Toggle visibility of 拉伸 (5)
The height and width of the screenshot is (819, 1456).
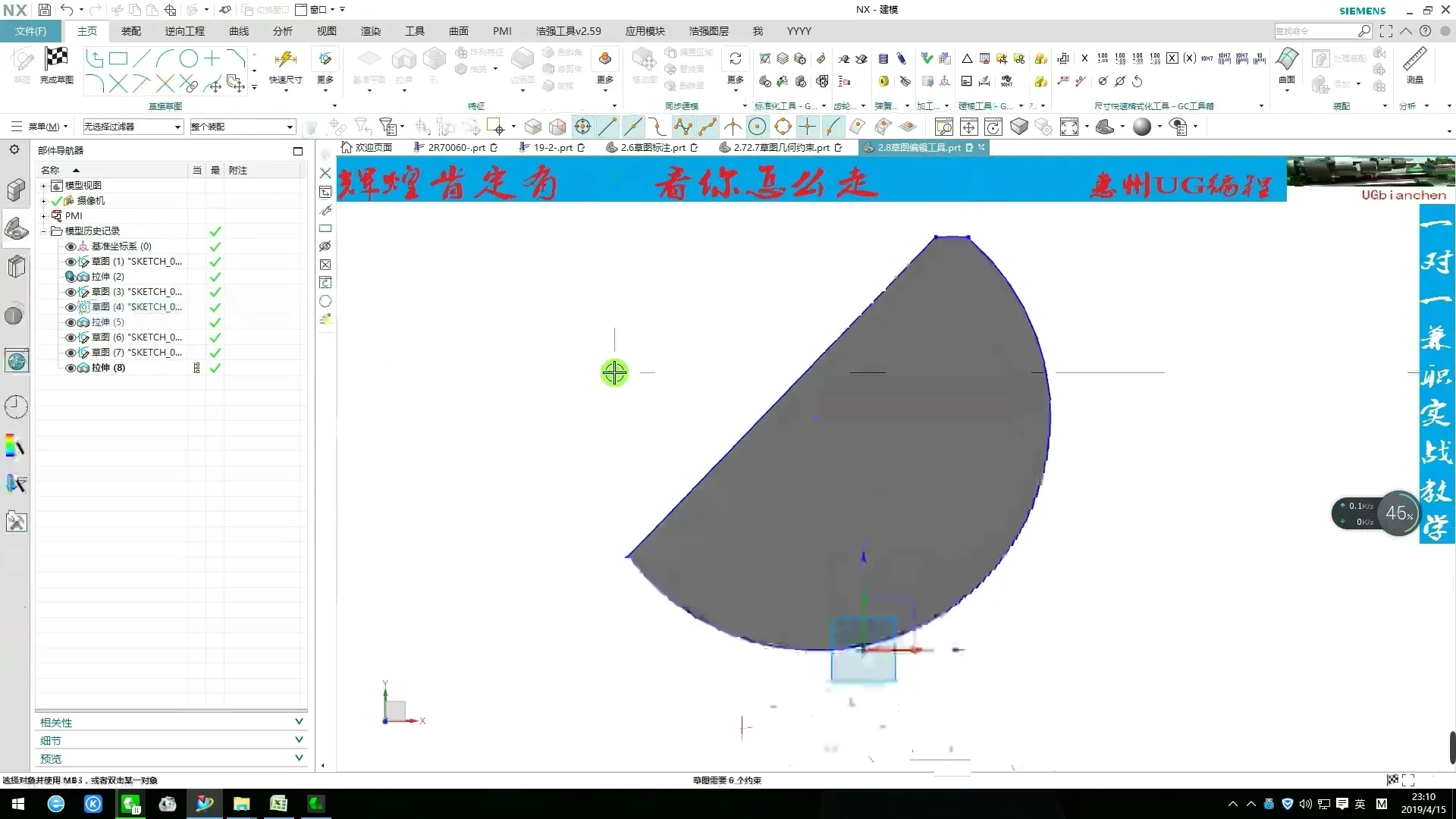(x=71, y=322)
